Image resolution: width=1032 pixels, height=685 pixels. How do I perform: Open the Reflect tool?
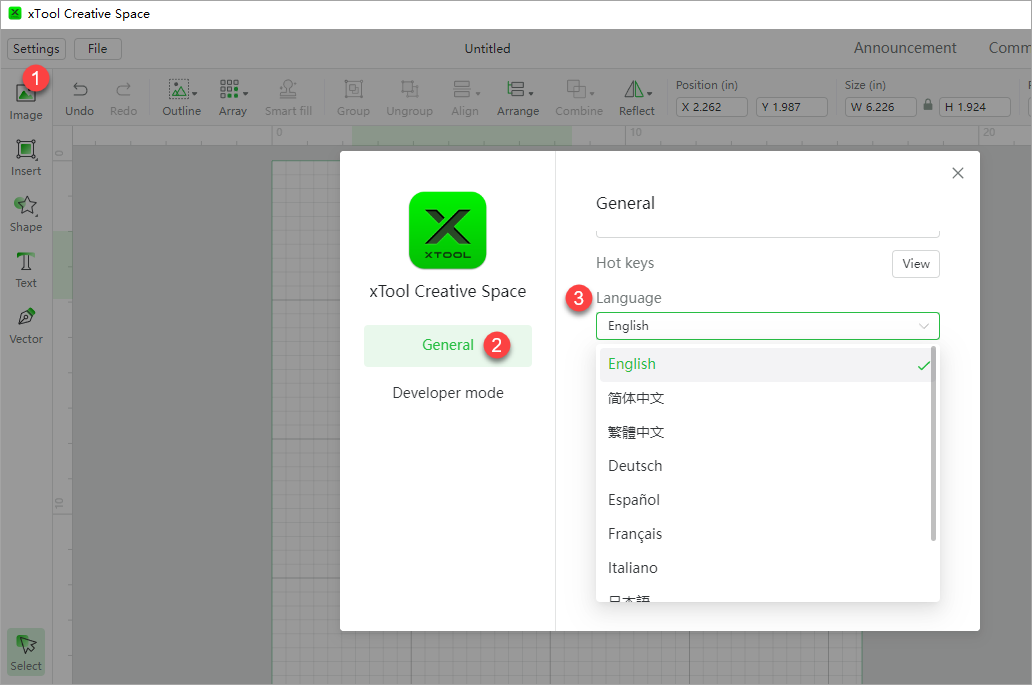pyautogui.click(x=636, y=98)
